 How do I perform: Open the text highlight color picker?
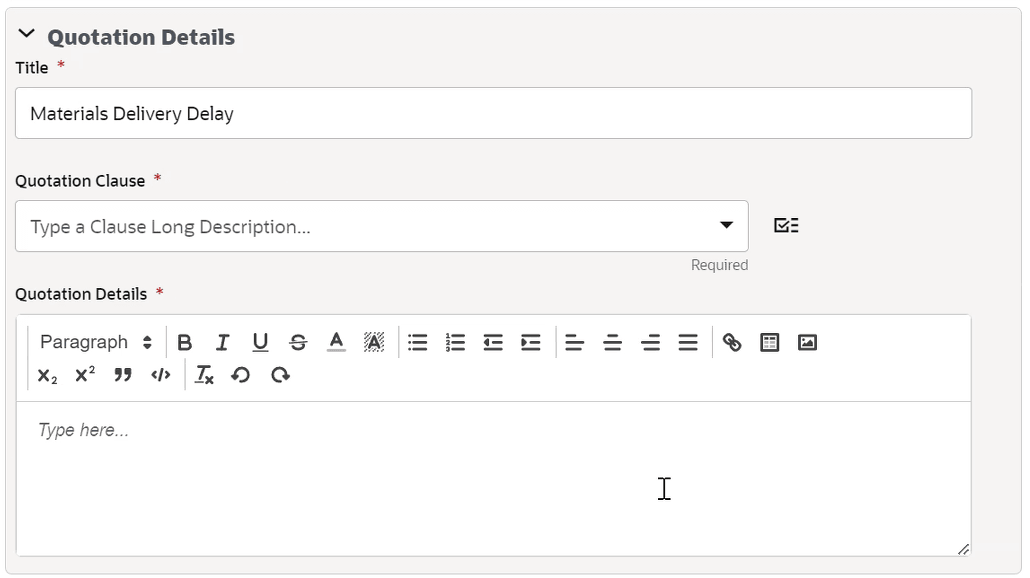(x=374, y=342)
